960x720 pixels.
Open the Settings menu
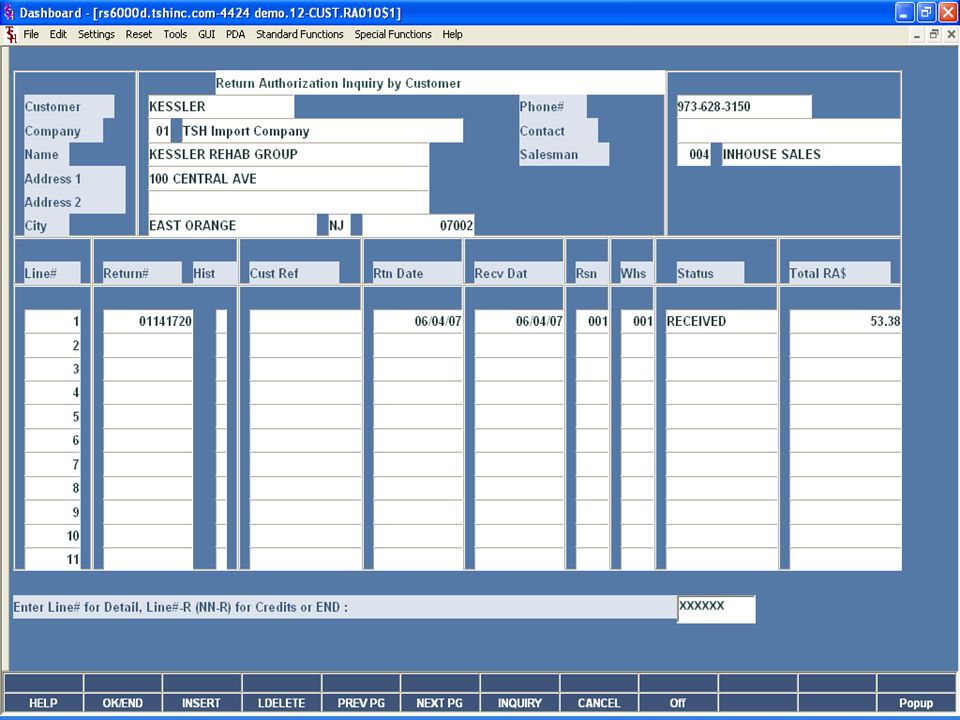pos(96,34)
